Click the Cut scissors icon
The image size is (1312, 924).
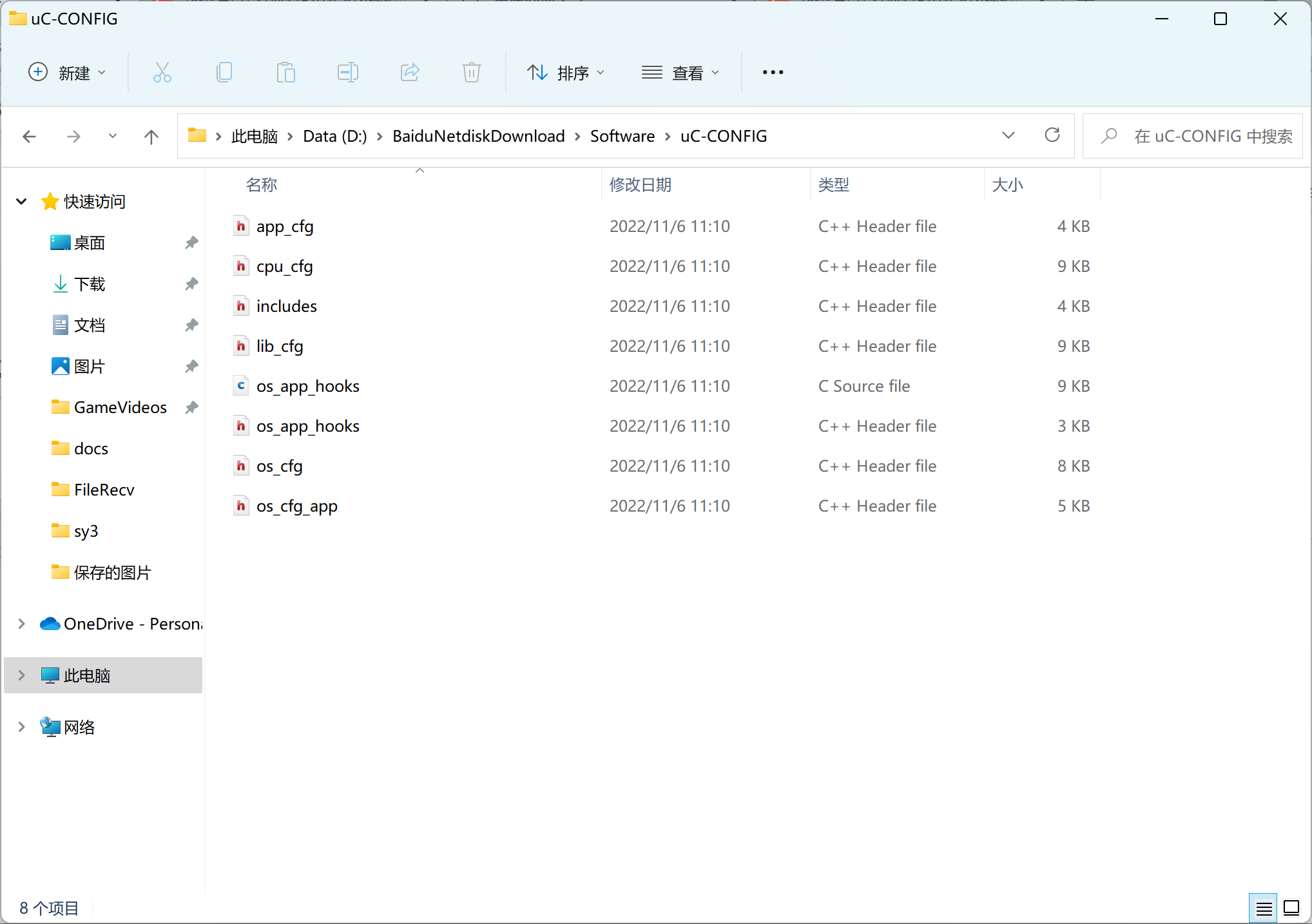pos(162,72)
